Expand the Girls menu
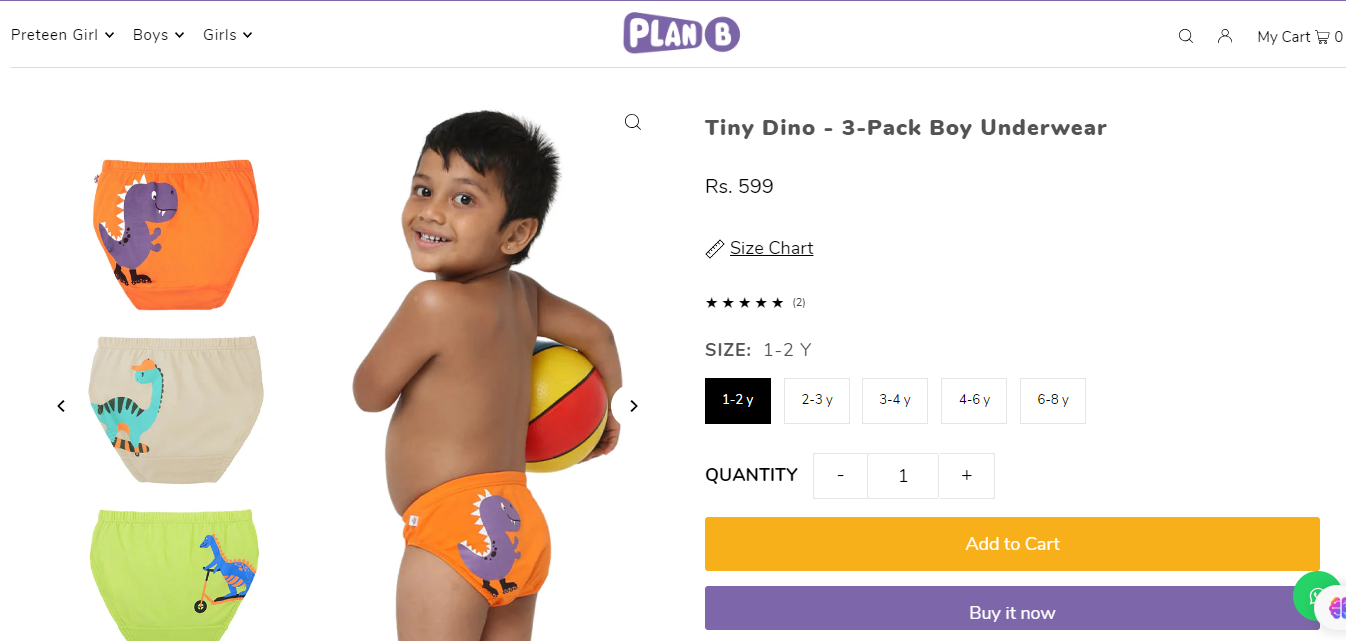1346x641 pixels. coord(227,35)
